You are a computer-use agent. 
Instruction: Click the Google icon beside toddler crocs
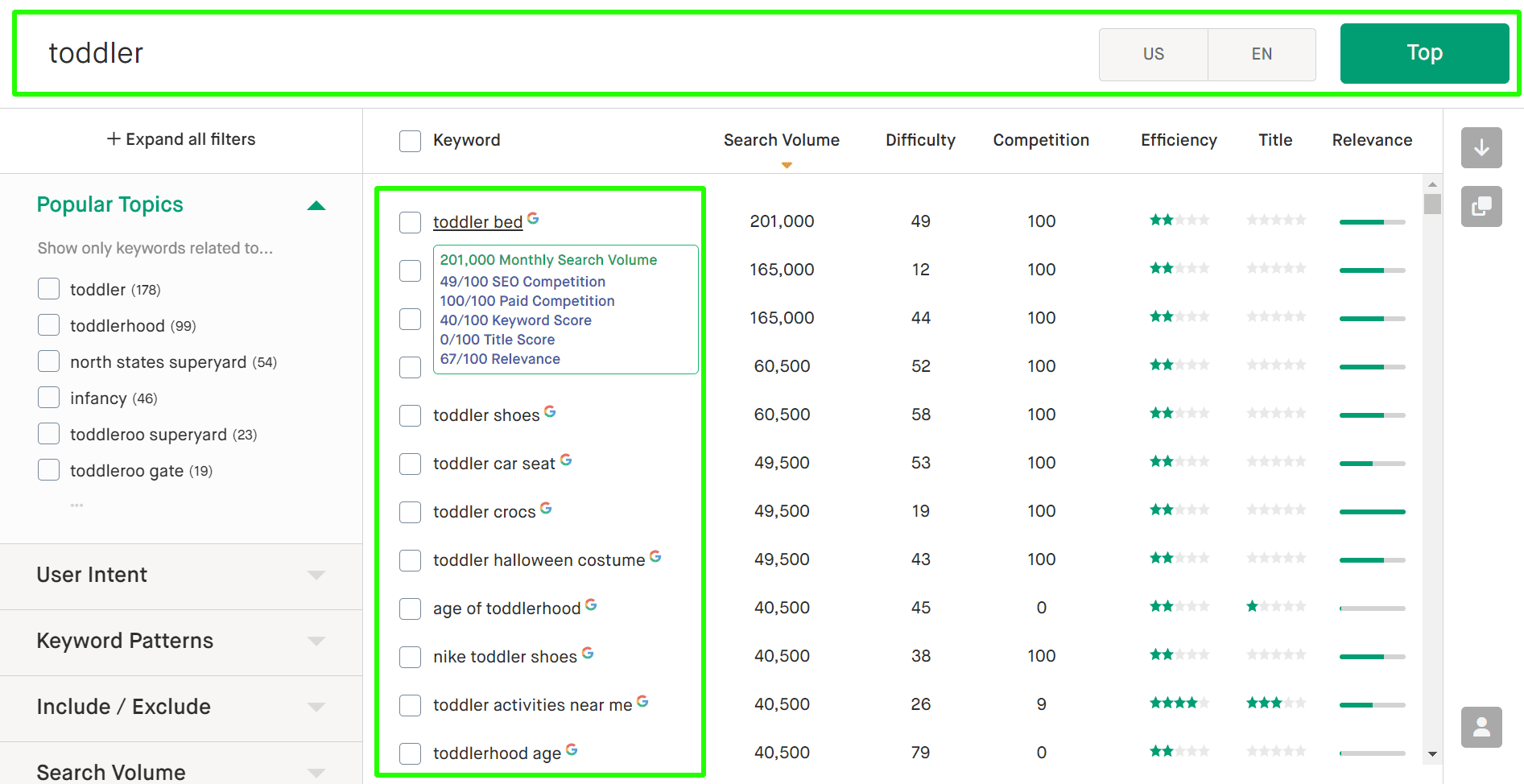pyautogui.click(x=546, y=506)
